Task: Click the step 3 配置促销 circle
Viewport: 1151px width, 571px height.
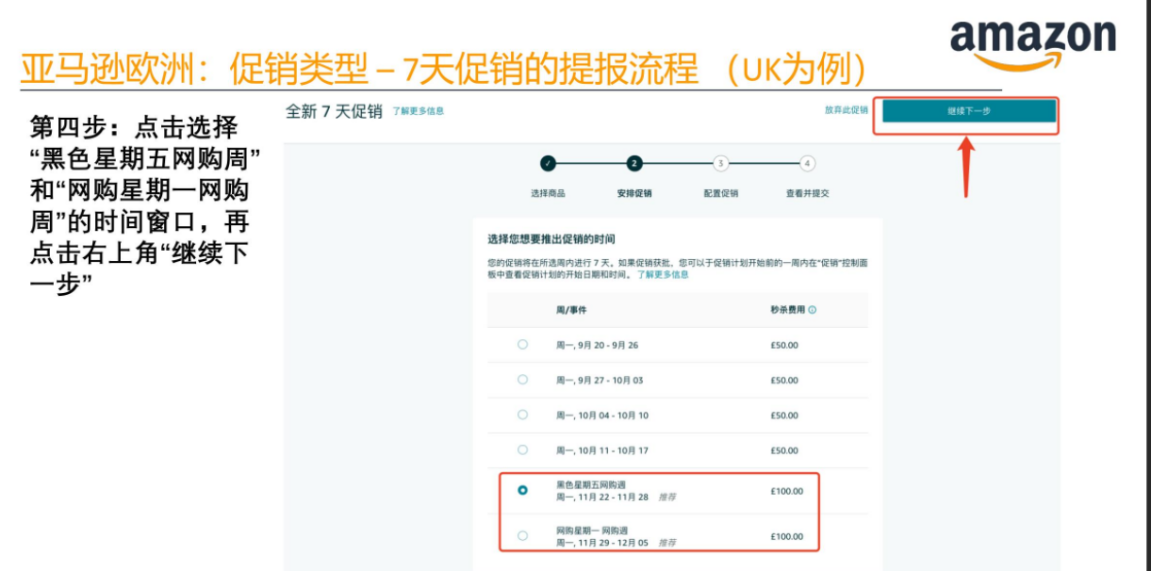Action: click(721, 163)
